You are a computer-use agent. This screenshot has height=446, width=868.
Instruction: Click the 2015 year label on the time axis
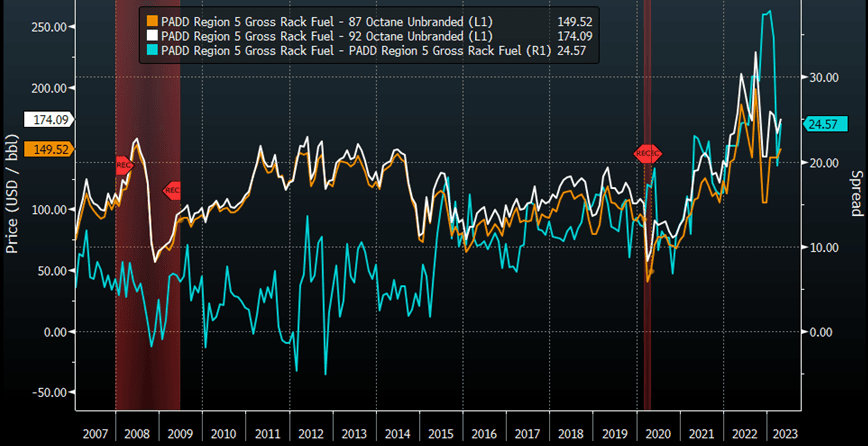pyautogui.click(x=441, y=433)
